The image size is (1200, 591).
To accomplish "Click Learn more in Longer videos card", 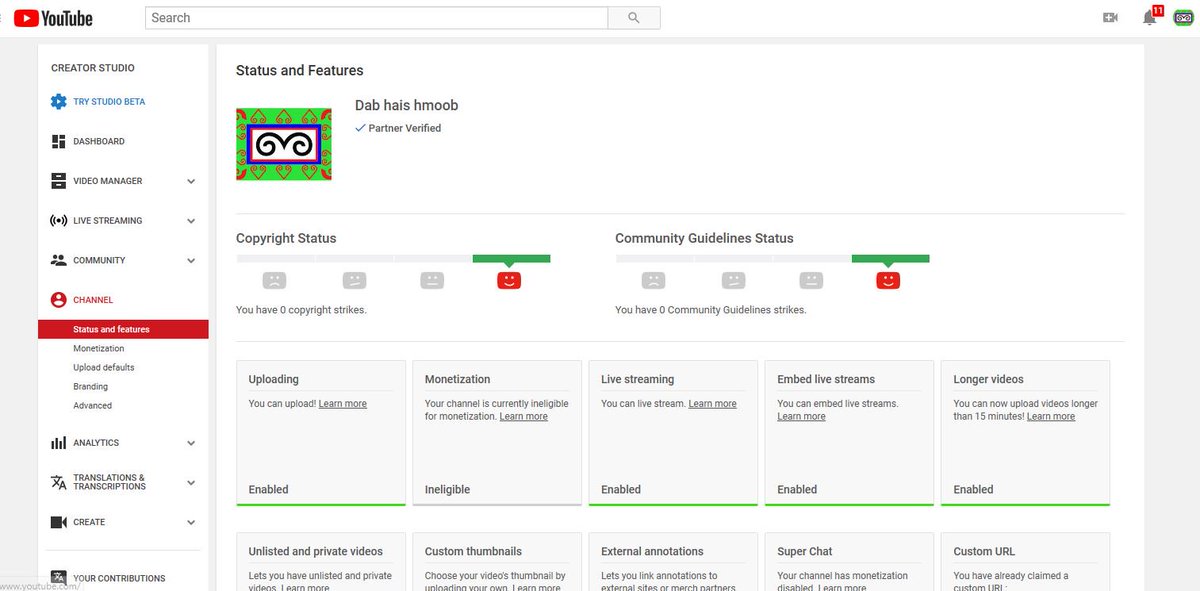I will click(x=1051, y=416).
